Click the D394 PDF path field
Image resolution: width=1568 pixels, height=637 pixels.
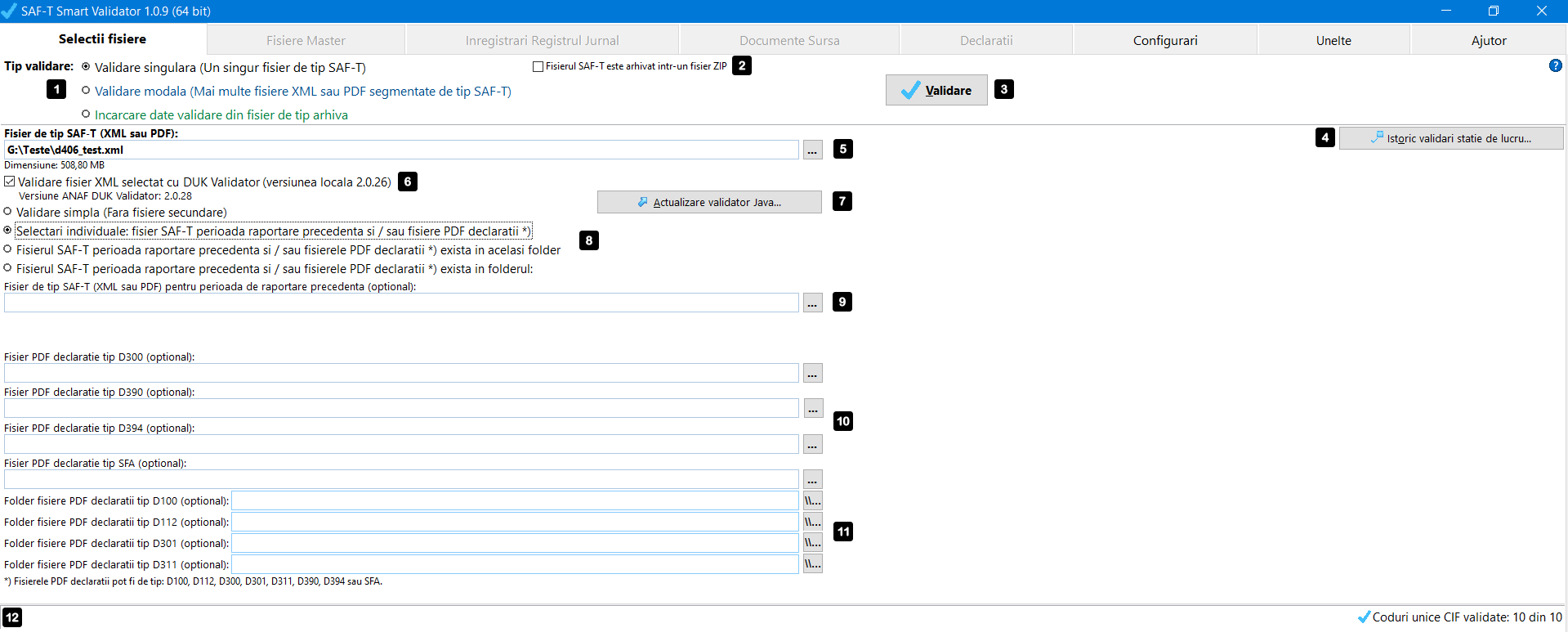pos(401,444)
